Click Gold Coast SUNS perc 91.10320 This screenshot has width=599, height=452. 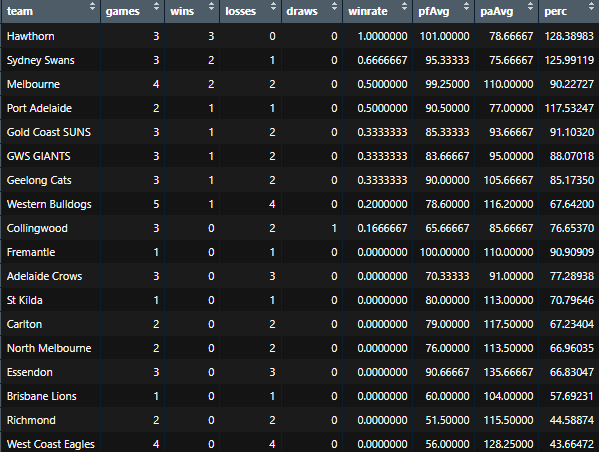(x=571, y=132)
